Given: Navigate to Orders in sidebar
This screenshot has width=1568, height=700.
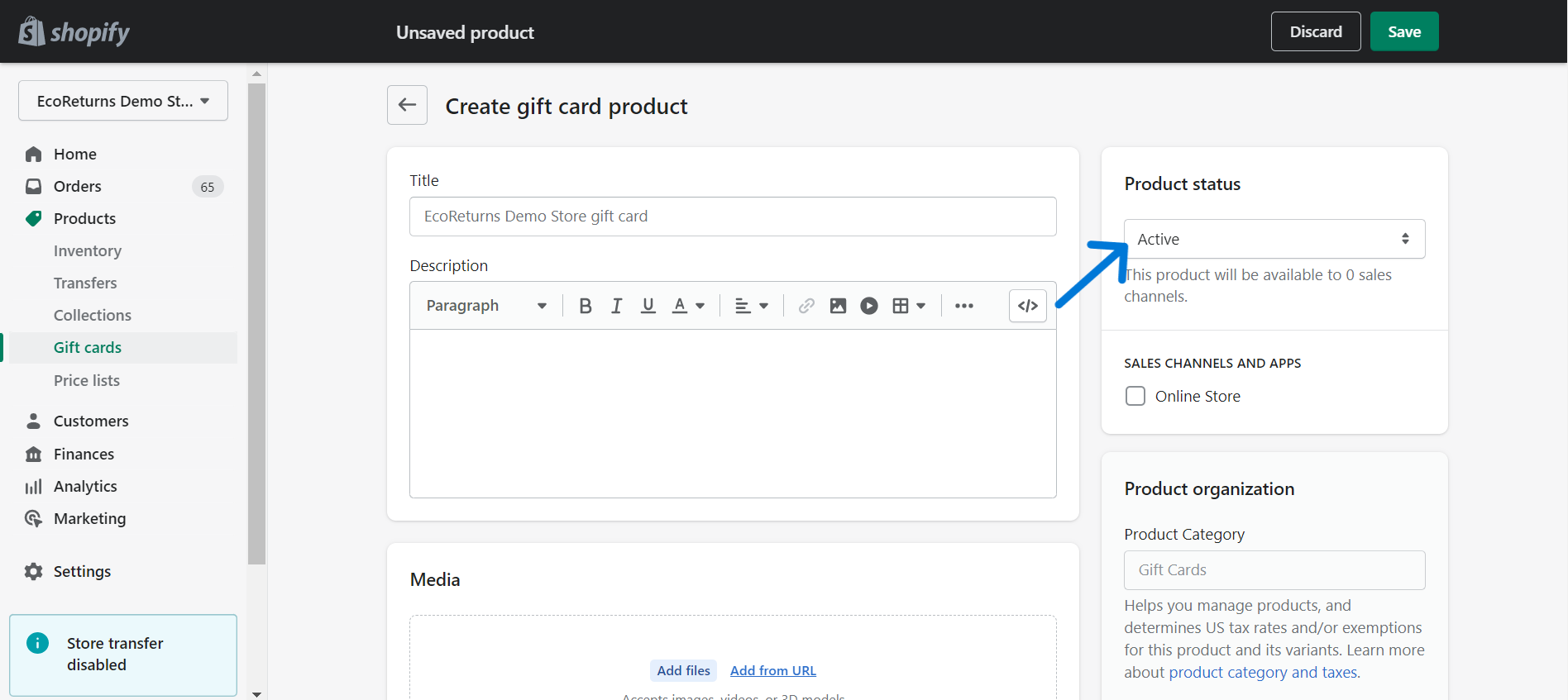Looking at the screenshot, I should point(78,187).
